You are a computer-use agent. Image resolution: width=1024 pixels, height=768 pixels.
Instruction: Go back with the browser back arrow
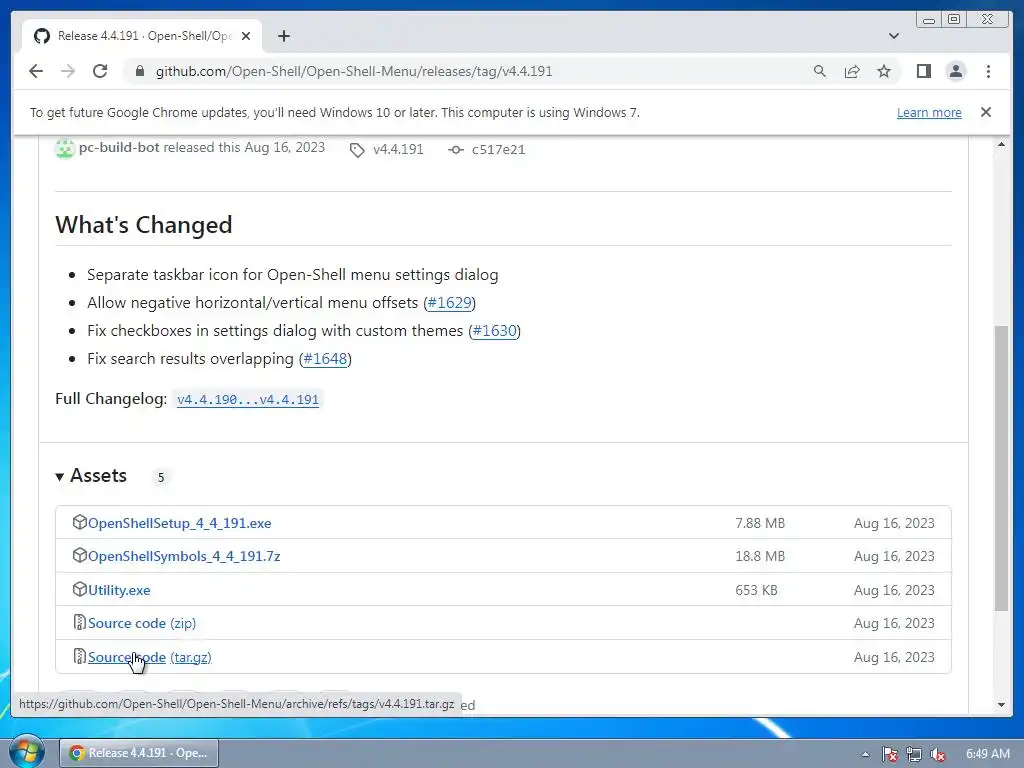pyautogui.click(x=36, y=71)
